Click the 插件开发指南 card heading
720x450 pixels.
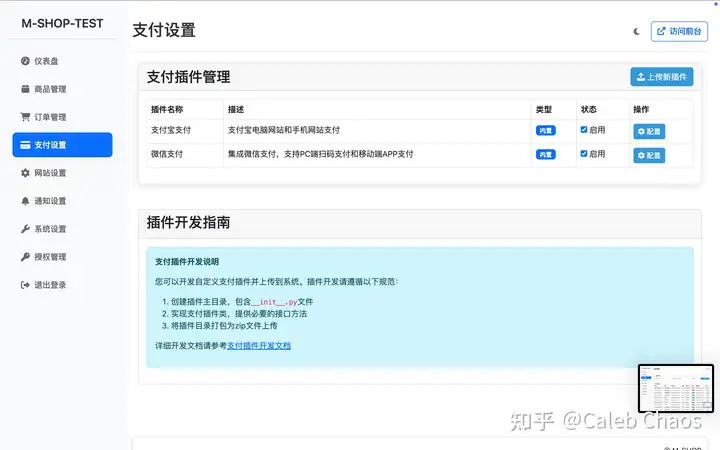click(189, 223)
